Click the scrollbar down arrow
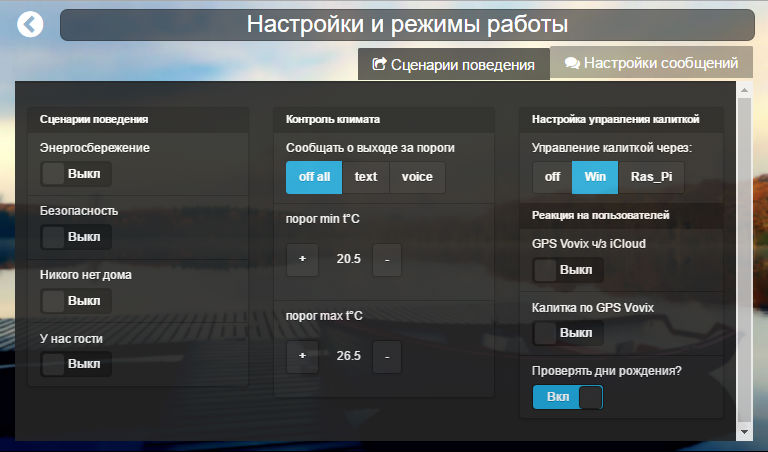768x452 pixels. point(744,432)
